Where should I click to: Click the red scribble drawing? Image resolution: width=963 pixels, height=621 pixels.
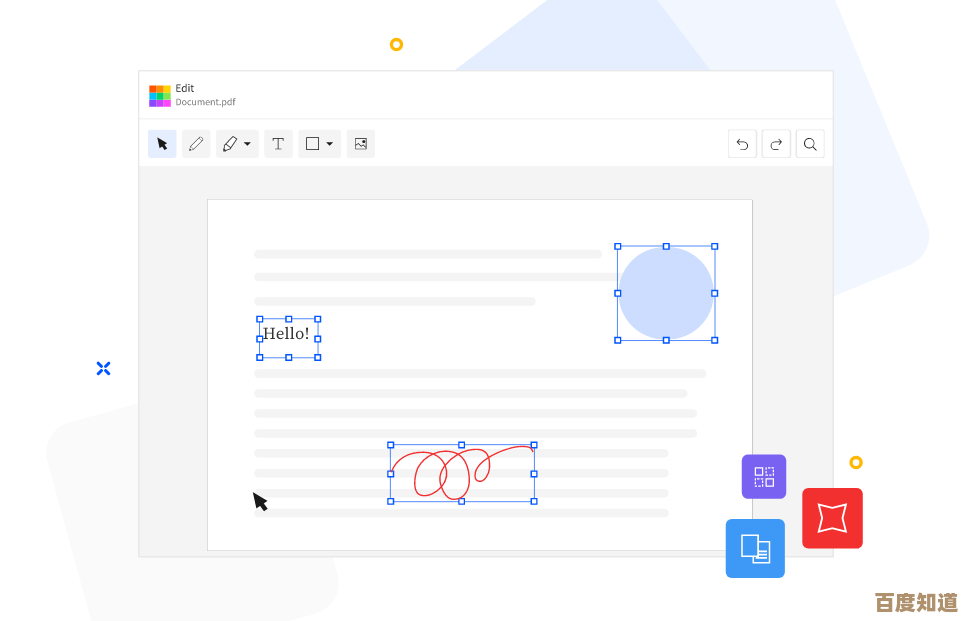pyautogui.click(x=461, y=473)
